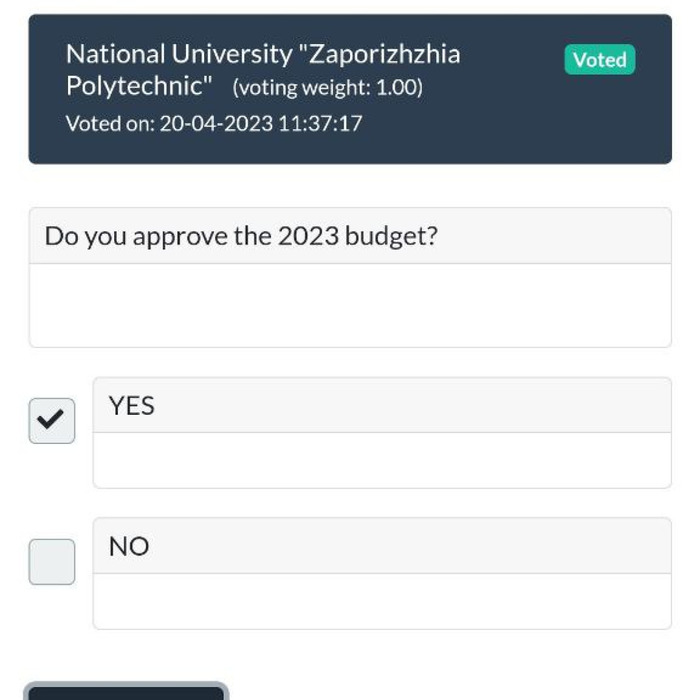The height and width of the screenshot is (700, 700).
Task: Select the NO answer label
Action: pyautogui.click(x=129, y=547)
